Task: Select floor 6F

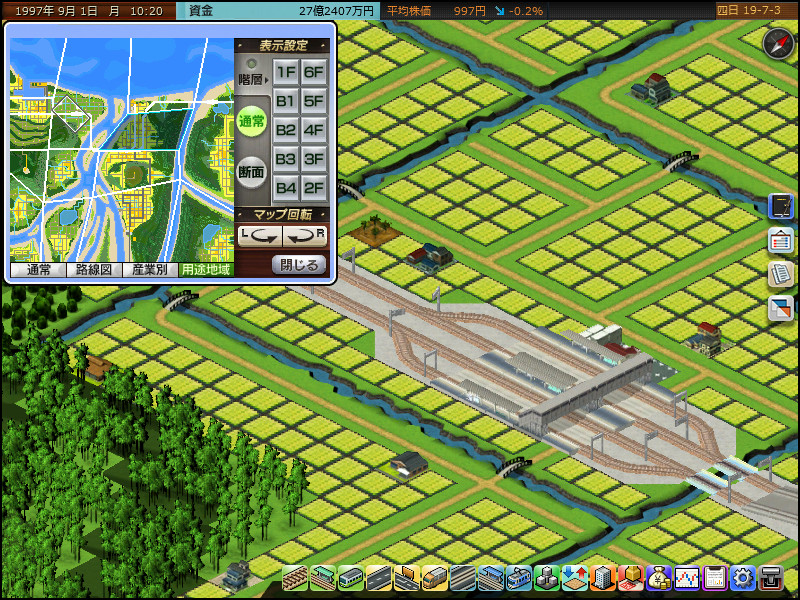Action: [x=313, y=72]
